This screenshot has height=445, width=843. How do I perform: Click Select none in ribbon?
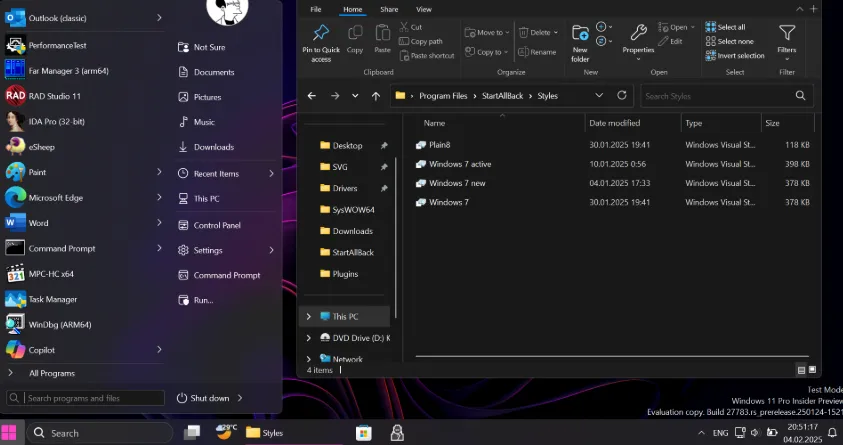coord(730,41)
